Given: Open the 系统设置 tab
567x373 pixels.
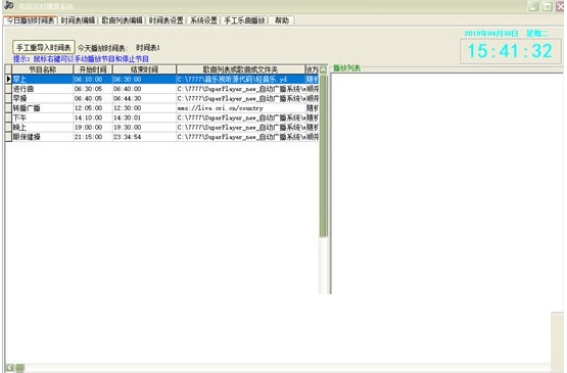Looking at the screenshot, I should (x=204, y=20).
